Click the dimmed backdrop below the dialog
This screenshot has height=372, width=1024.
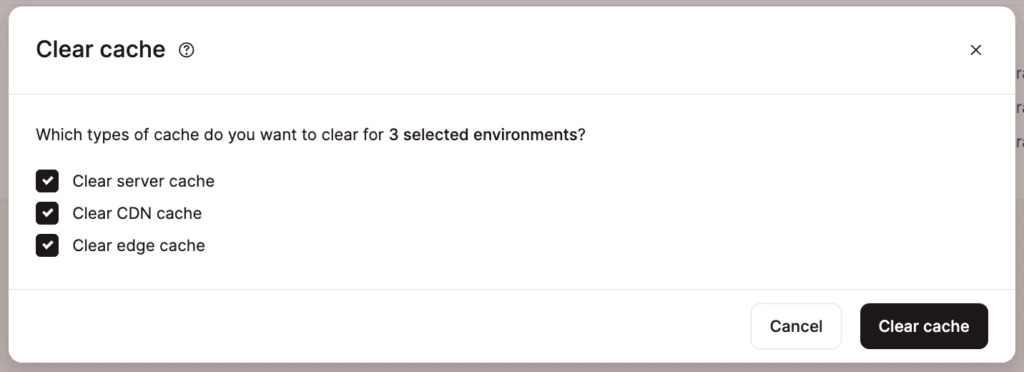[x=512, y=367]
